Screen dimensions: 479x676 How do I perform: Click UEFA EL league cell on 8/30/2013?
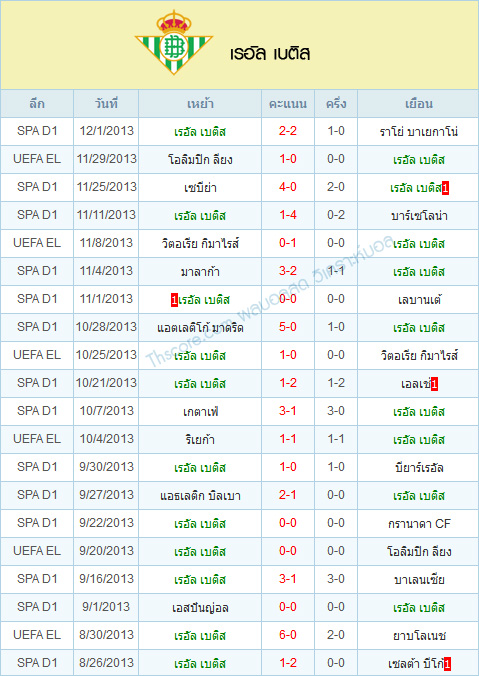(37, 635)
